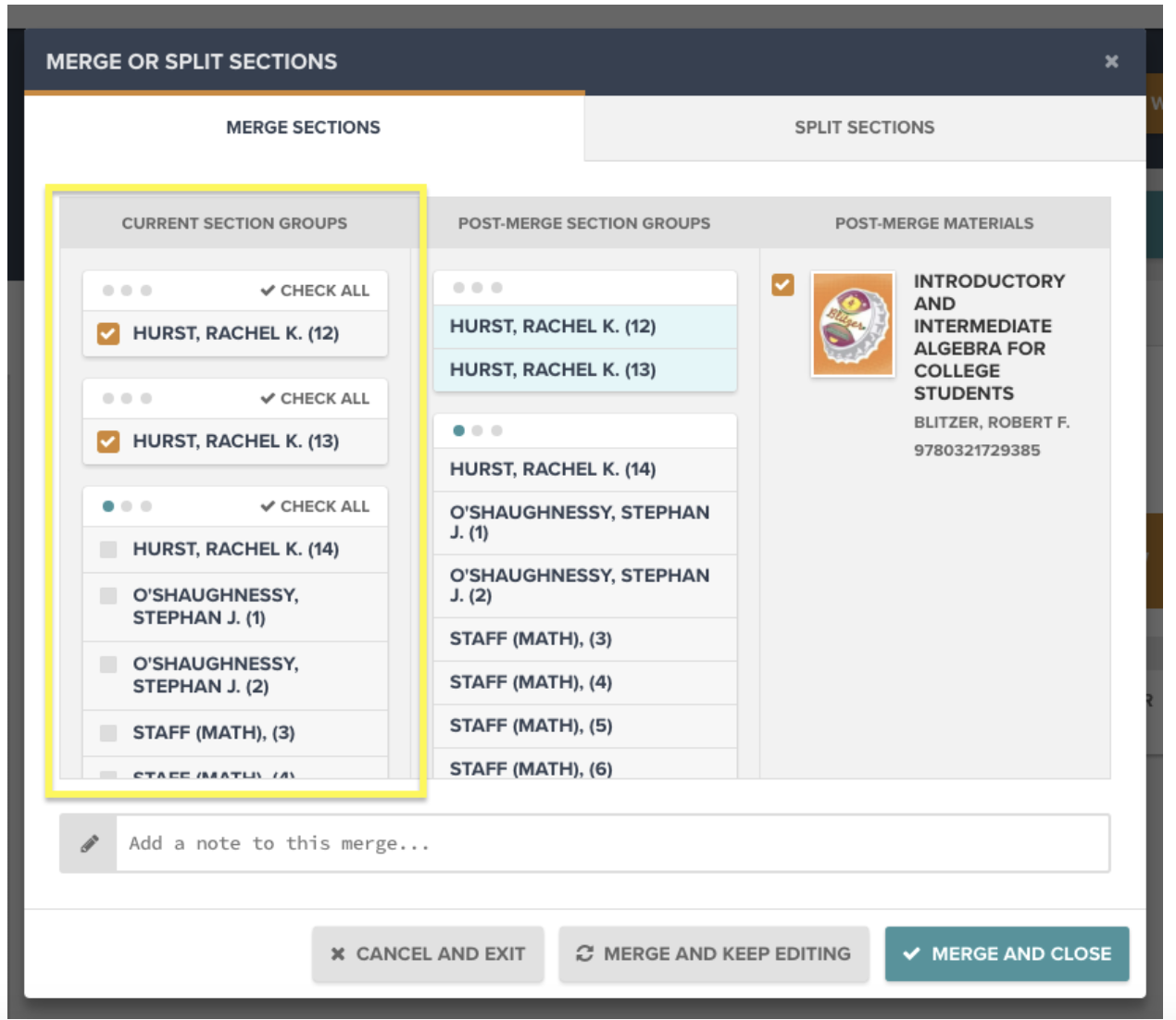Uncheck the post-merge material checkbox

782,285
